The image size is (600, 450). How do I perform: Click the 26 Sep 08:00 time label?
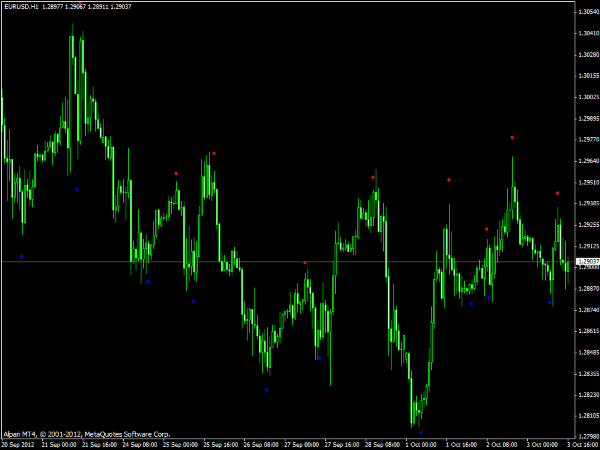[261, 445]
